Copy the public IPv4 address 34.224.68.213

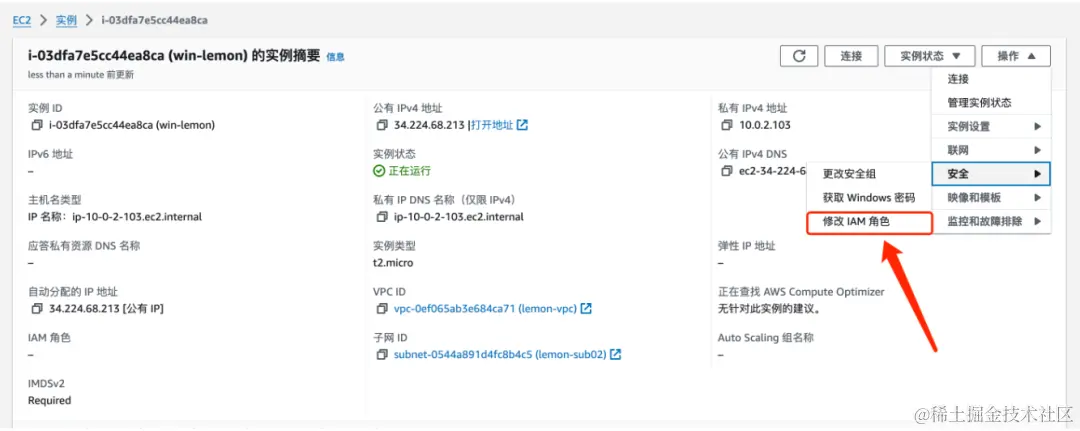tap(382, 125)
